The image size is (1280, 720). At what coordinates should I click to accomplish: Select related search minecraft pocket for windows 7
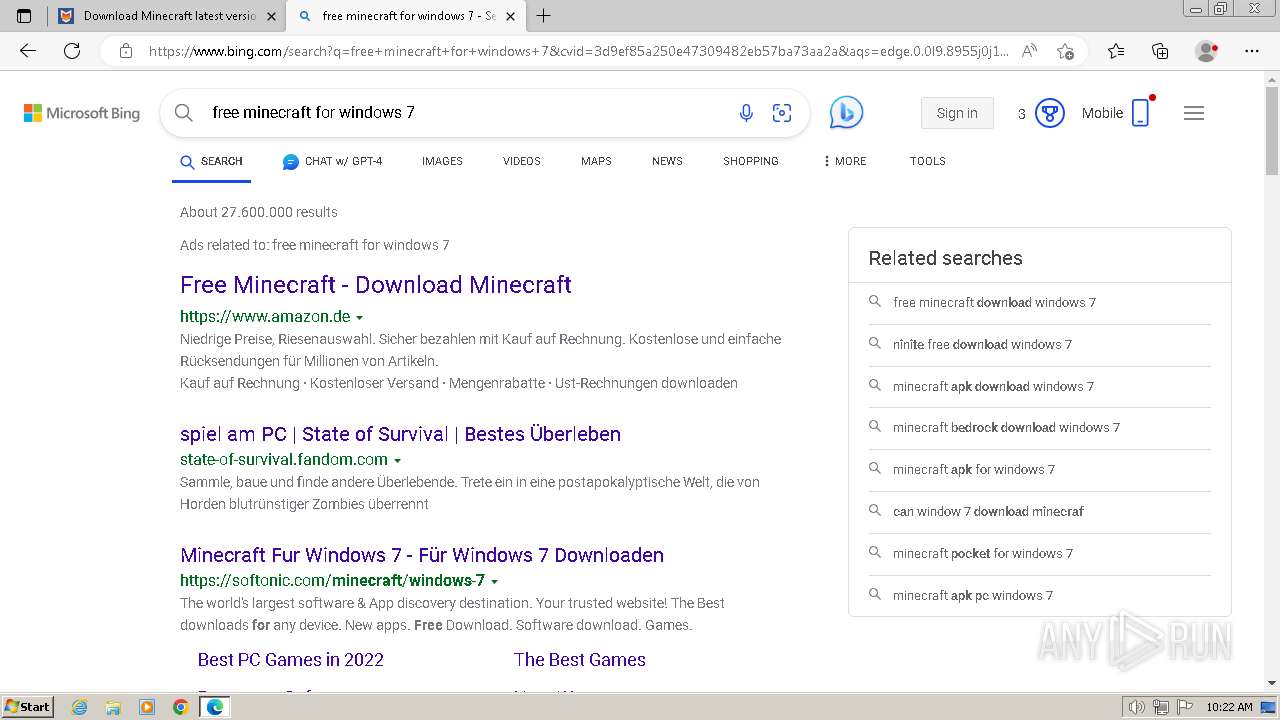[1039, 553]
